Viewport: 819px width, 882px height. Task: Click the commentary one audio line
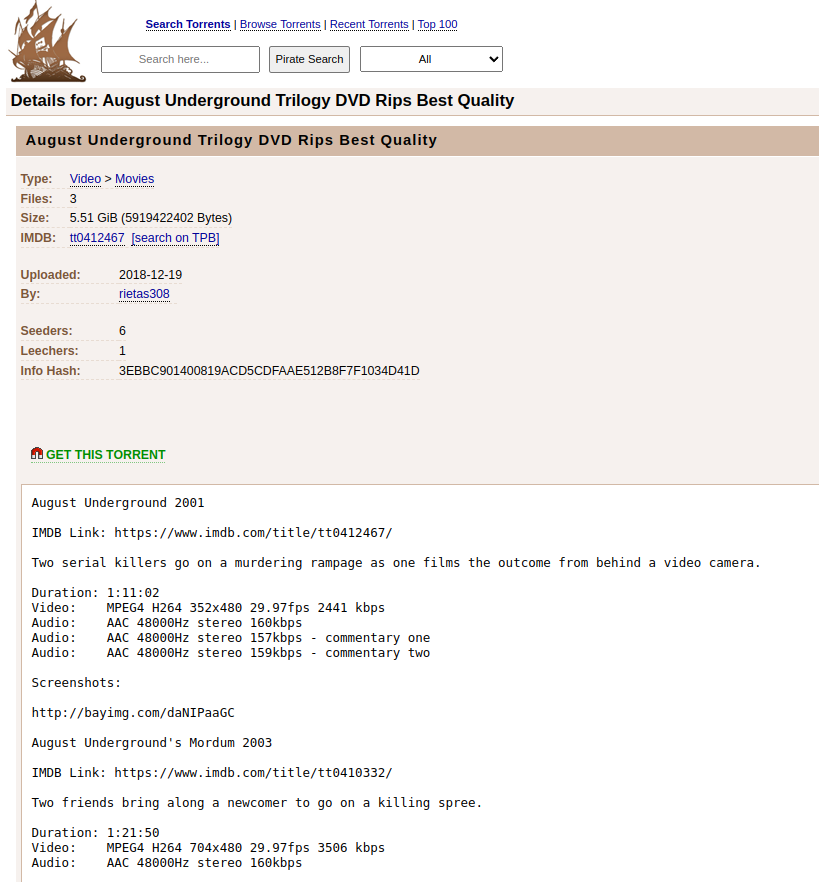click(x=231, y=638)
